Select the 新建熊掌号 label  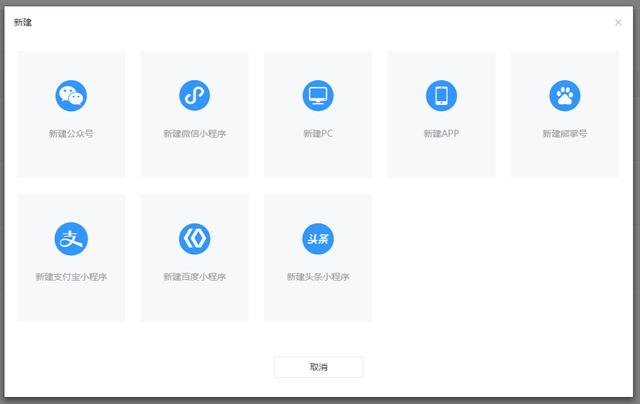click(x=564, y=133)
